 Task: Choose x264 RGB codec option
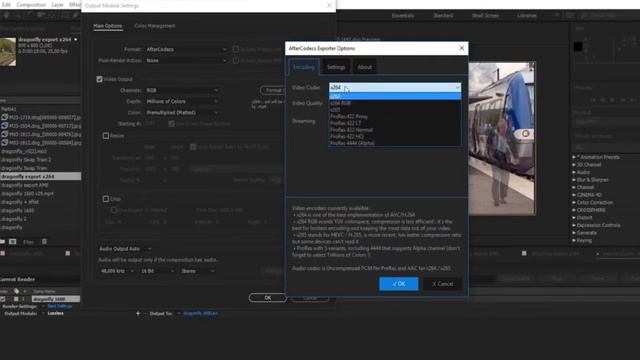point(340,103)
